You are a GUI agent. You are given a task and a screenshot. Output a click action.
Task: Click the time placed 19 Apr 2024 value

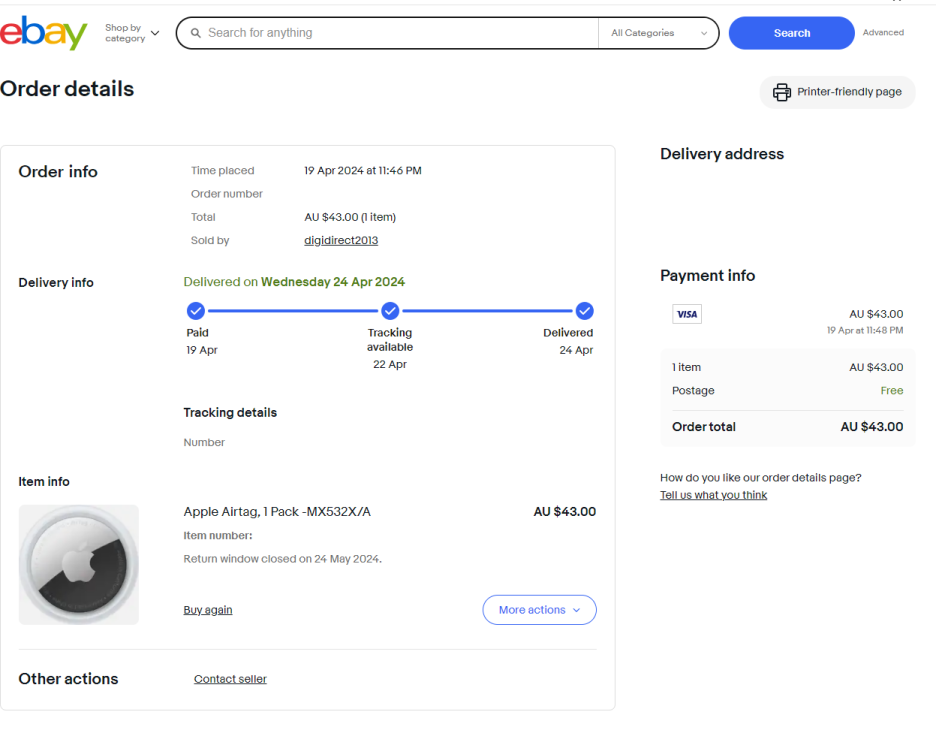[363, 171]
